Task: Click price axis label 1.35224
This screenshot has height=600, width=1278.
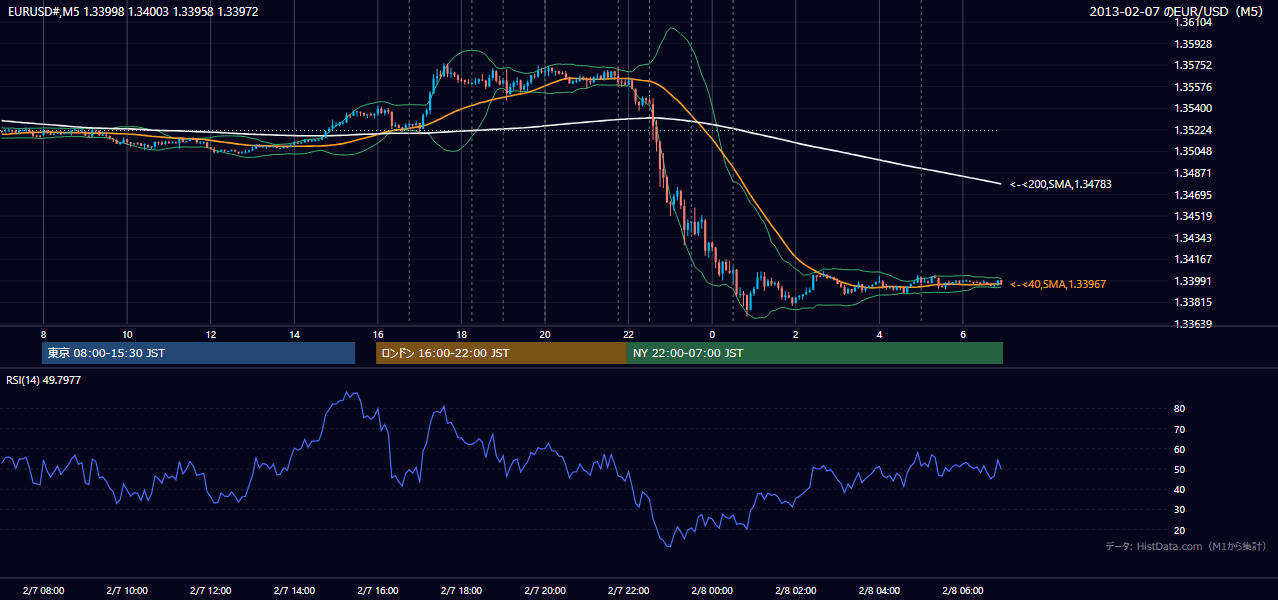Action: point(1193,130)
